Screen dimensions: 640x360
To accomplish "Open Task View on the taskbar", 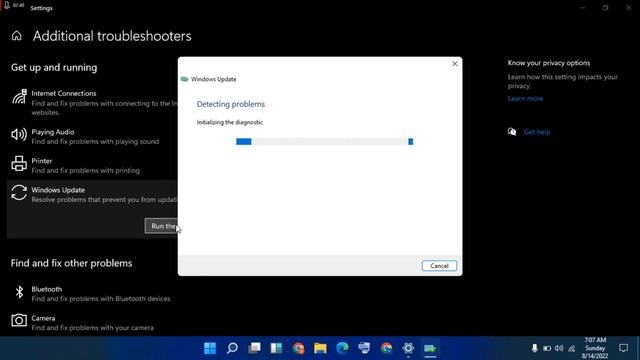I will coord(254,348).
